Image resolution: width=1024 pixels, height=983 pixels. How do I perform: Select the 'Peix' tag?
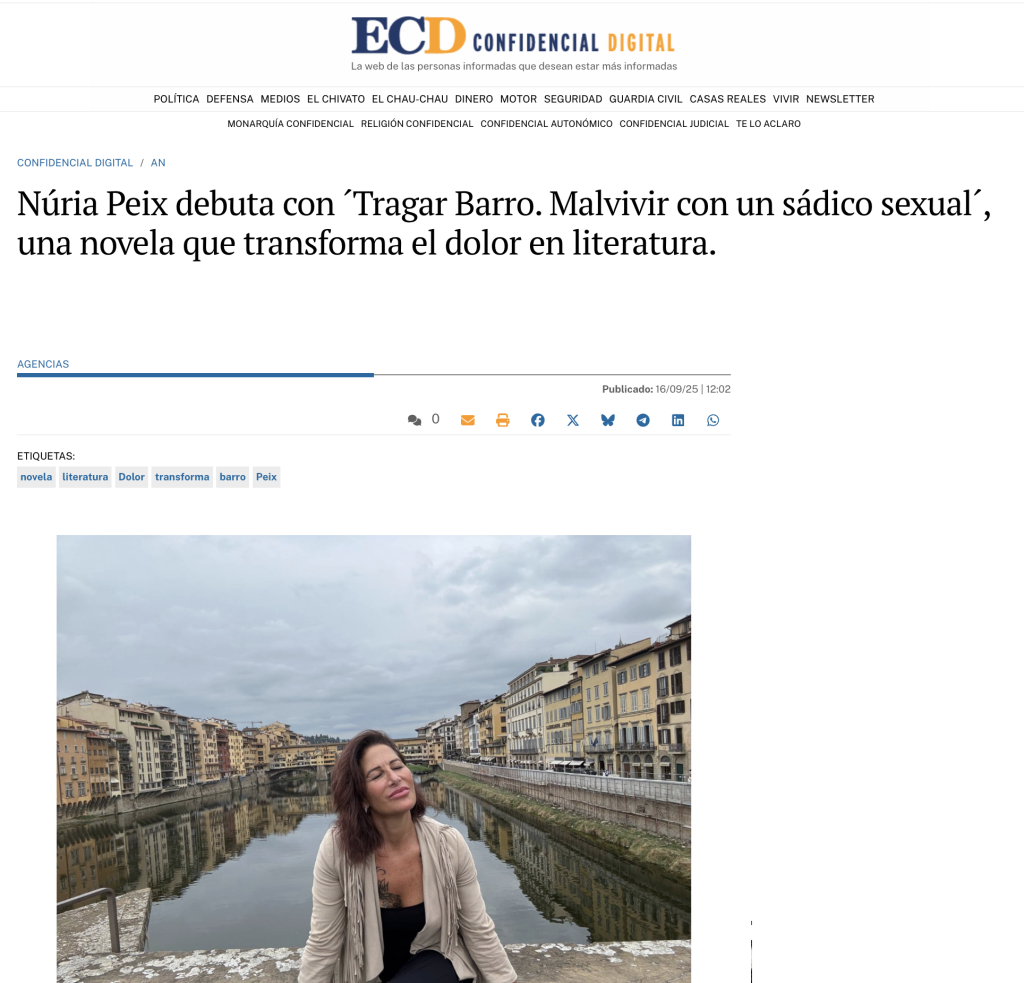point(266,477)
